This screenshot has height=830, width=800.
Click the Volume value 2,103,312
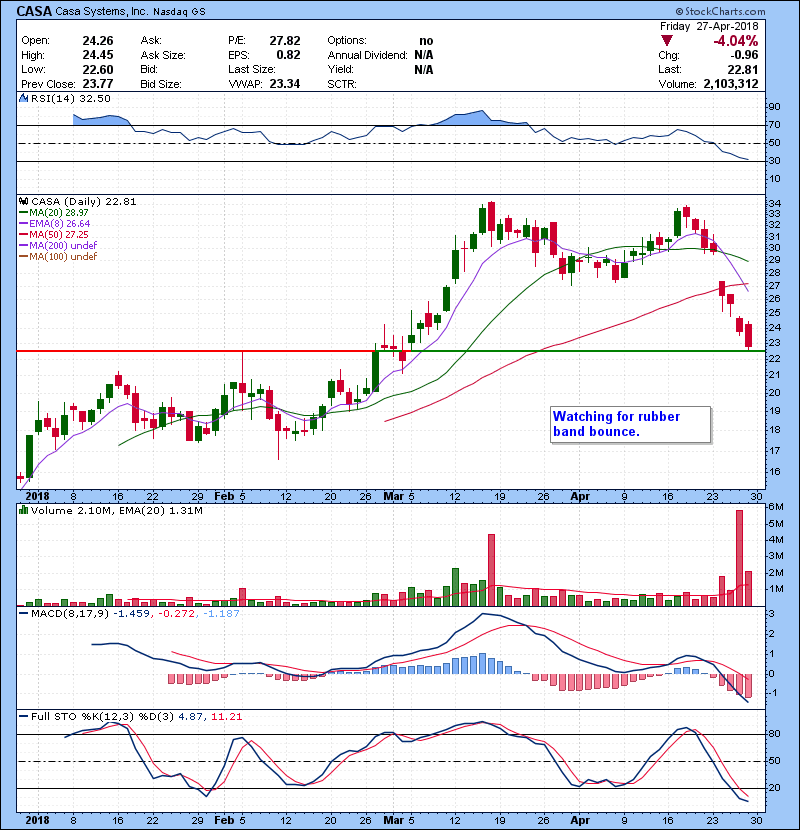pos(731,84)
